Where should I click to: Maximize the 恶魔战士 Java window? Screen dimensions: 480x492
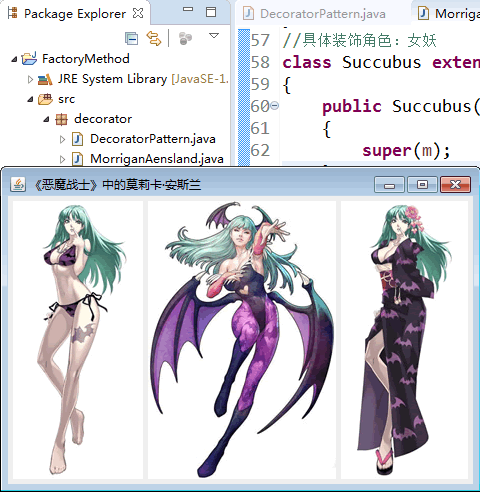pos(422,185)
